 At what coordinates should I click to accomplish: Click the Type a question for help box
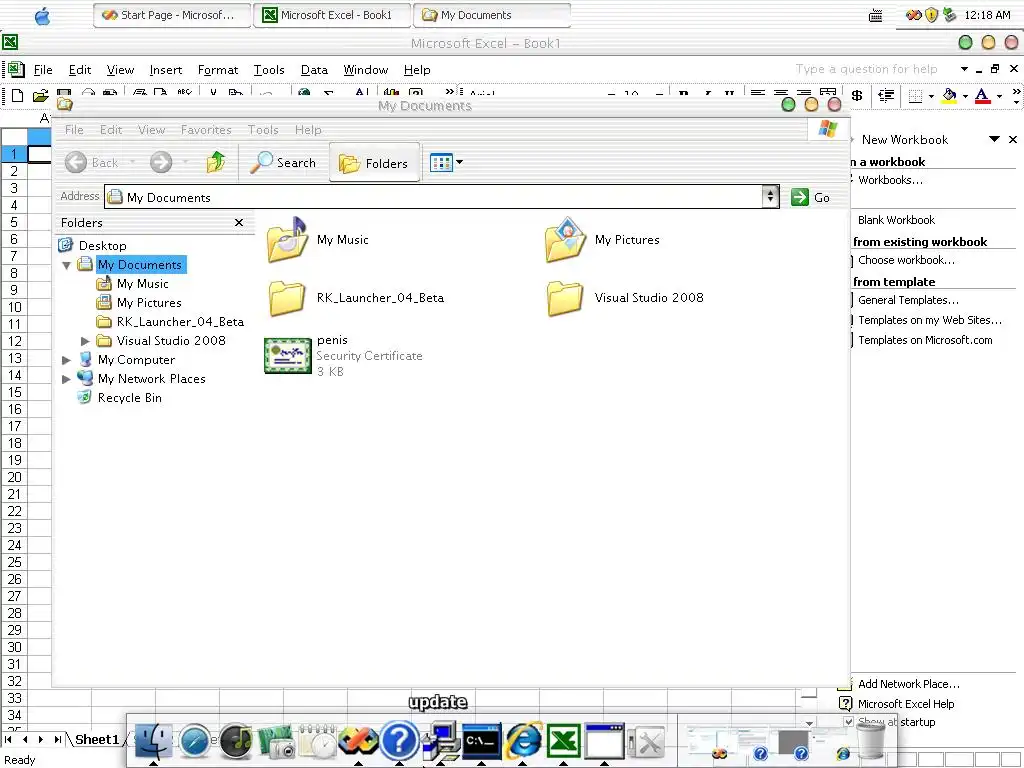click(866, 69)
